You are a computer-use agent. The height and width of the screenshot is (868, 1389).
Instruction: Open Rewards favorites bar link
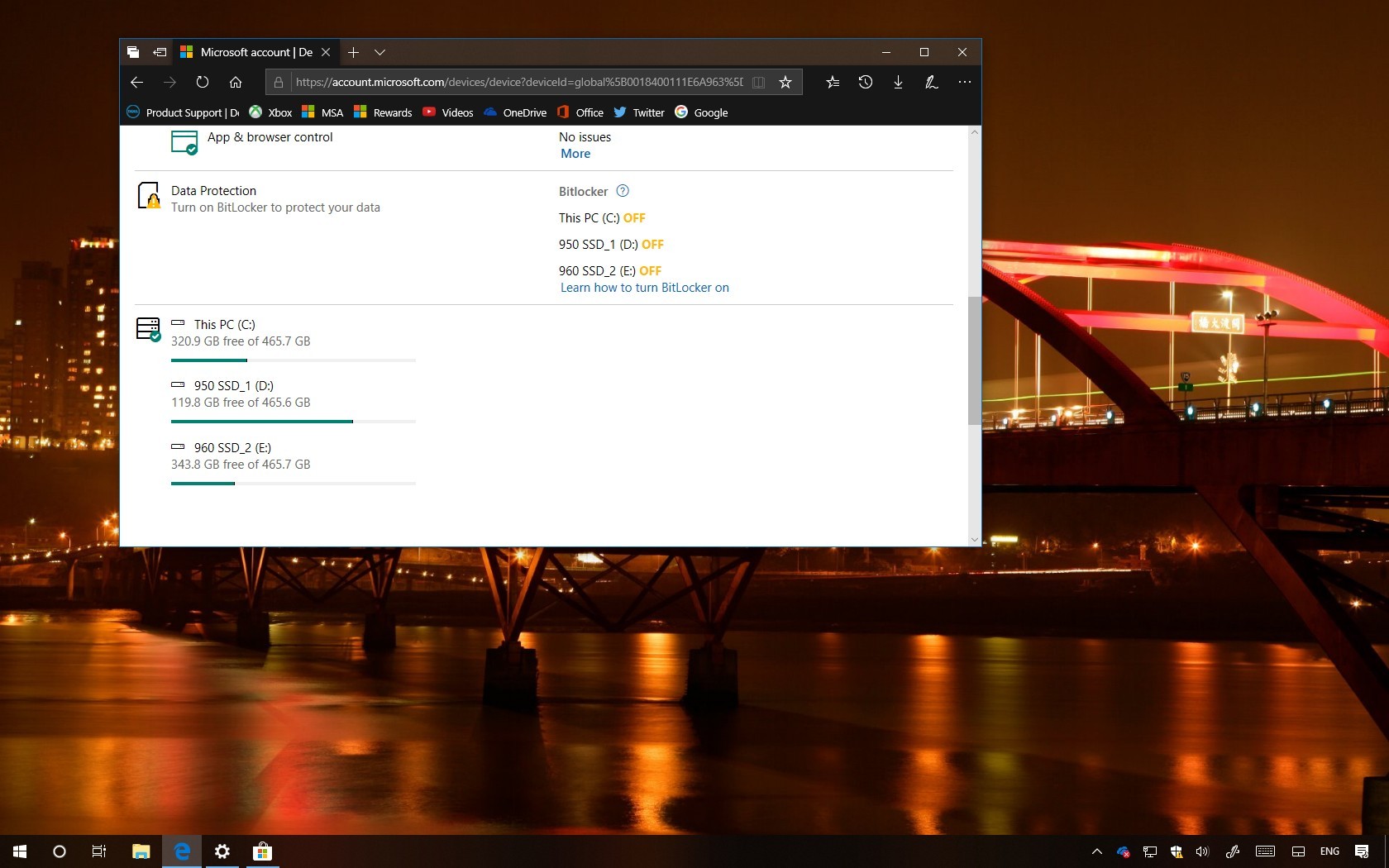[x=383, y=112]
